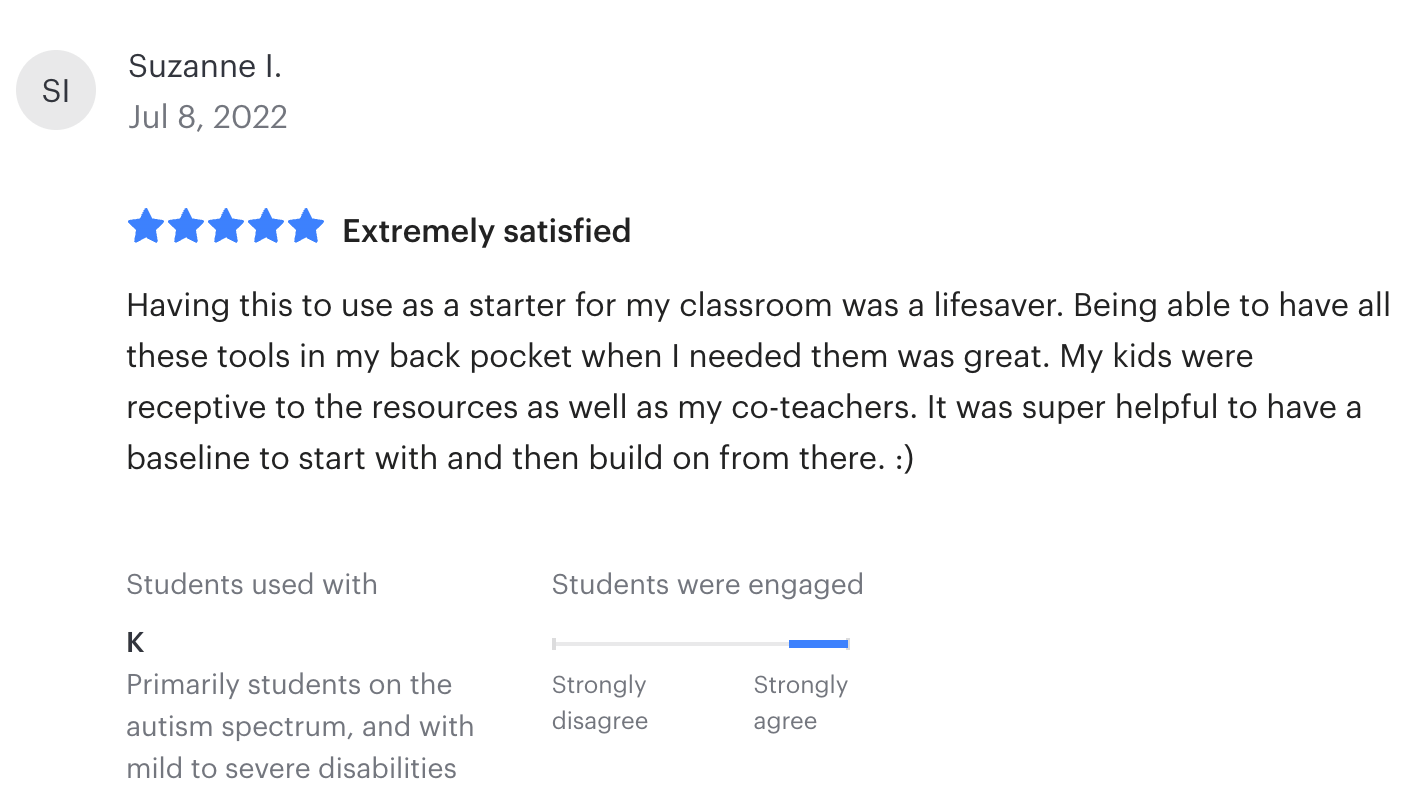
Task: Click the Jul 8, 2022 review date
Action: [x=208, y=117]
